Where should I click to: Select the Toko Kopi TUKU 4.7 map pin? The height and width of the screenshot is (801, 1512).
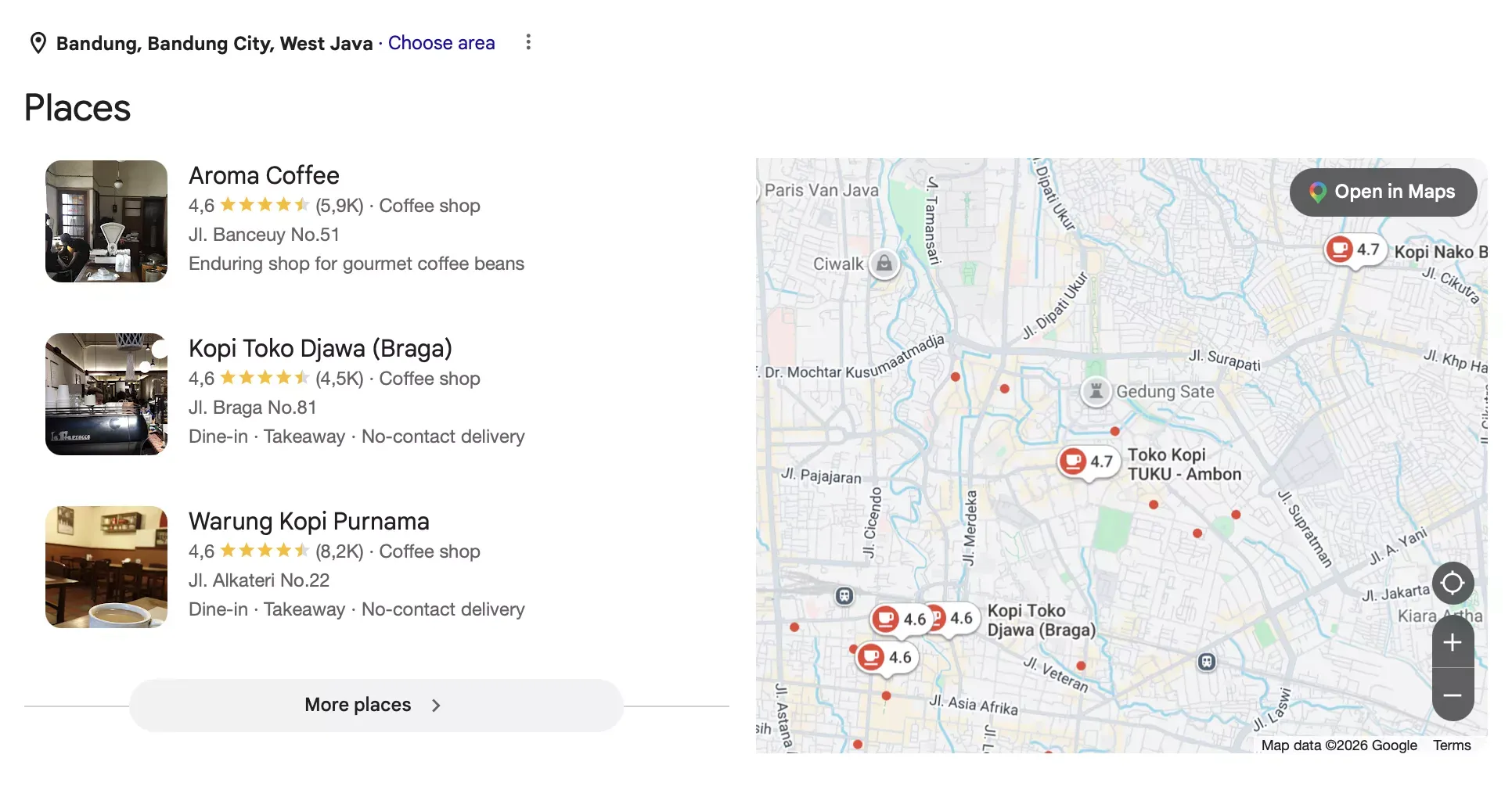pos(1088,462)
